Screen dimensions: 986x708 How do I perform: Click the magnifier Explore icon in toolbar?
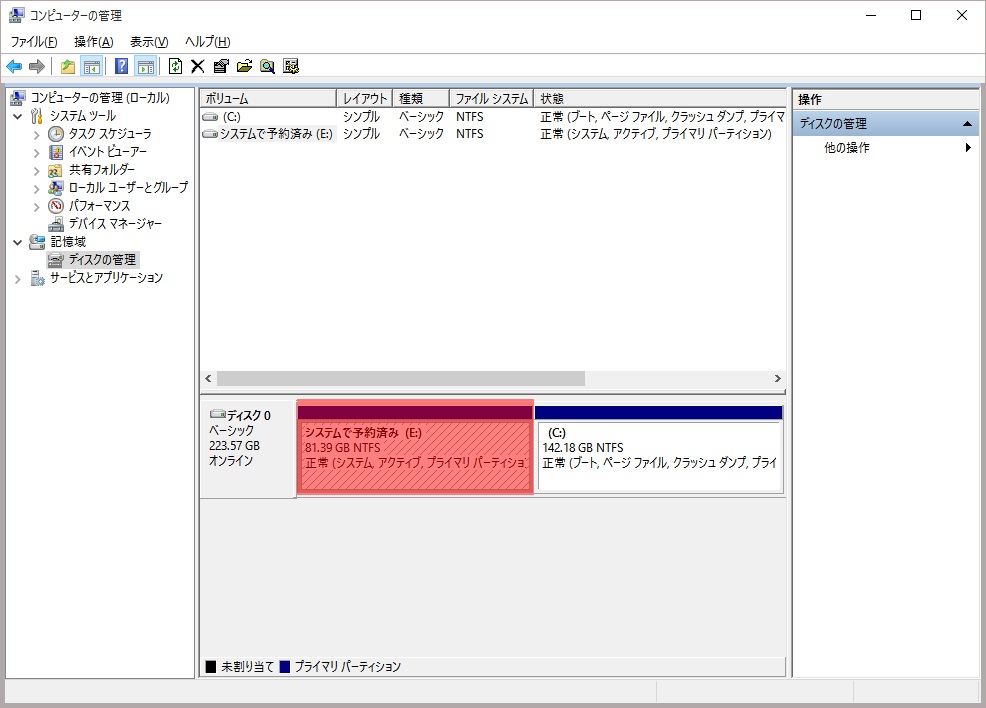267,66
